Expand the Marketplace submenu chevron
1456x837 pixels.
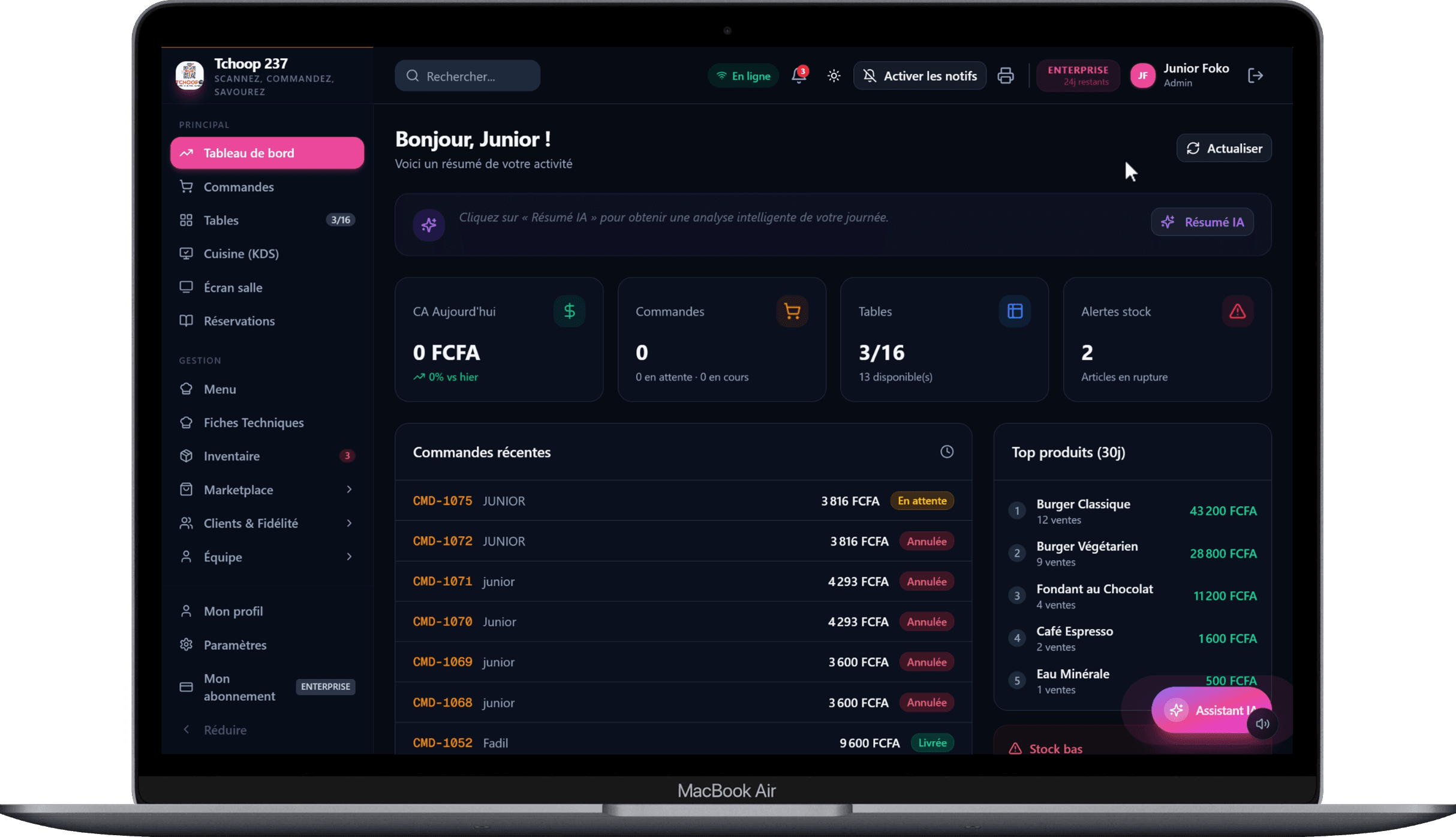(349, 489)
